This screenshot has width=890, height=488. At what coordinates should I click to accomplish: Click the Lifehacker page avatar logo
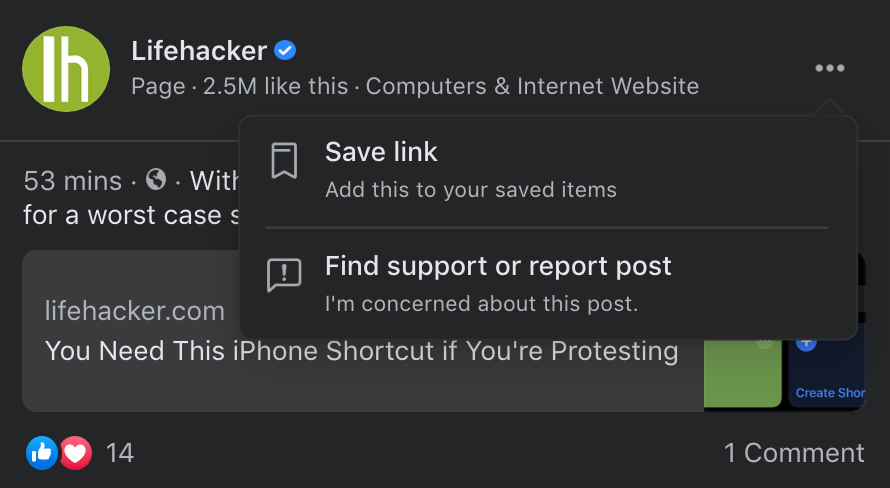66,69
